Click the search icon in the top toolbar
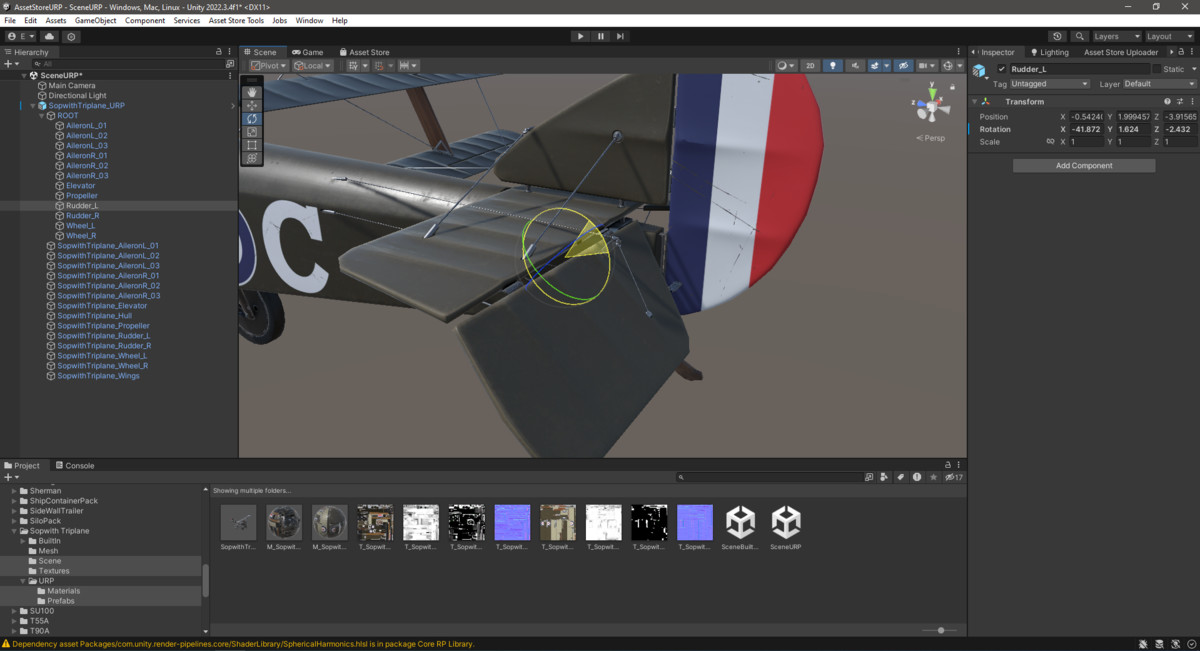The width and height of the screenshot is (1200, 651). (x=1080, y=35)
